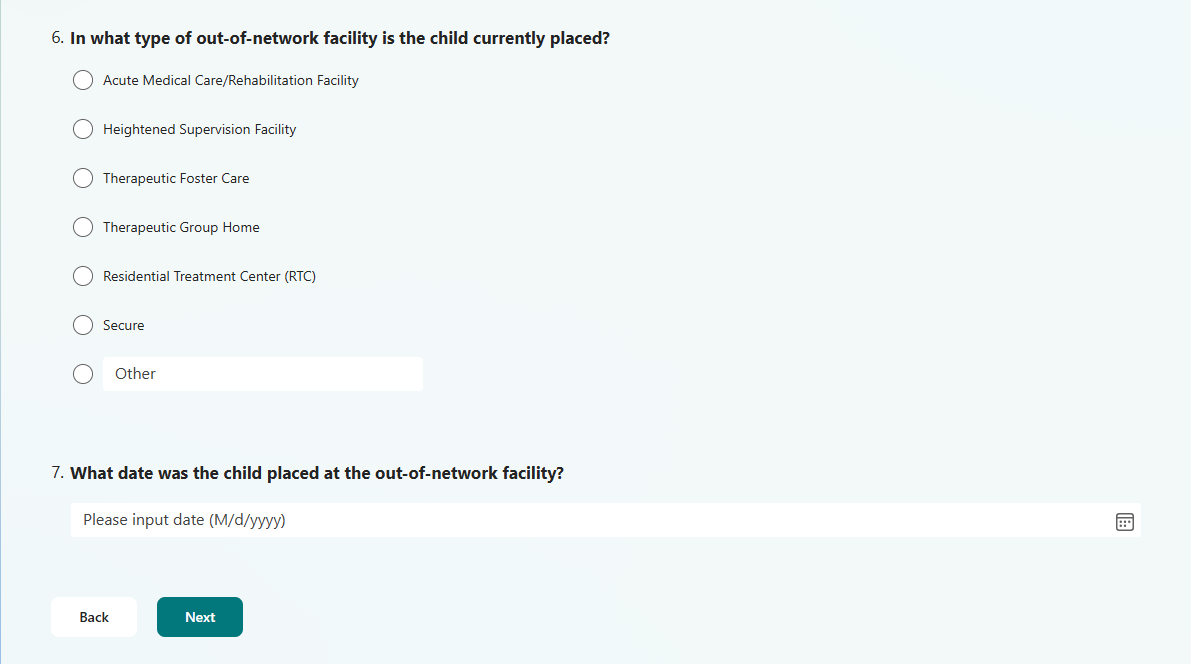
Task: Choose the Secure radio button
Action: tap(84, 325)
